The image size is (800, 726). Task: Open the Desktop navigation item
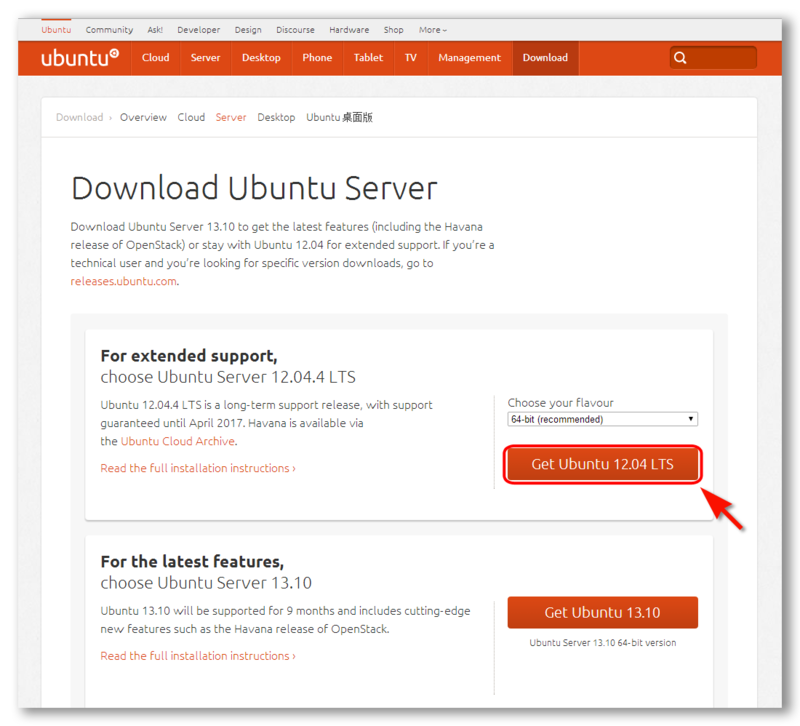pyautogui.click(x=261, y=58)
